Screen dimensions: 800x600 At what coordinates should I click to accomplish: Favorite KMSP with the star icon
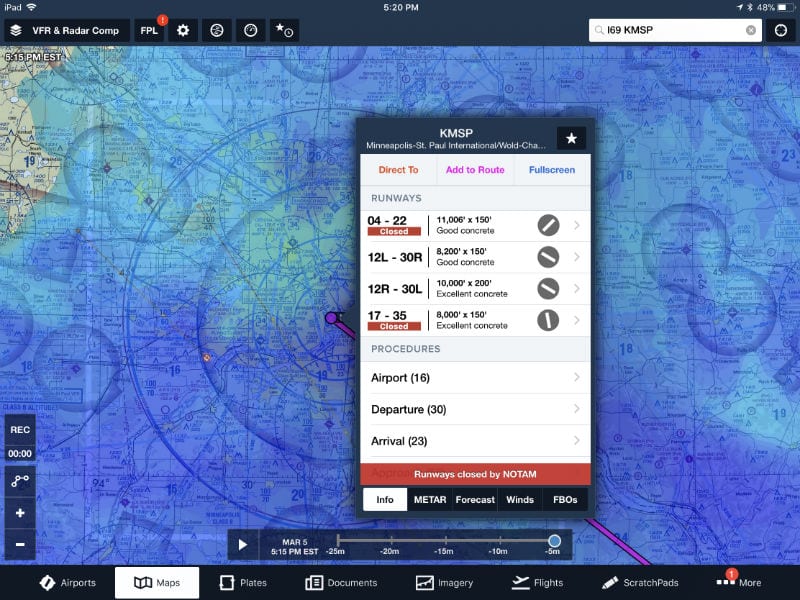tap(571, 138)
